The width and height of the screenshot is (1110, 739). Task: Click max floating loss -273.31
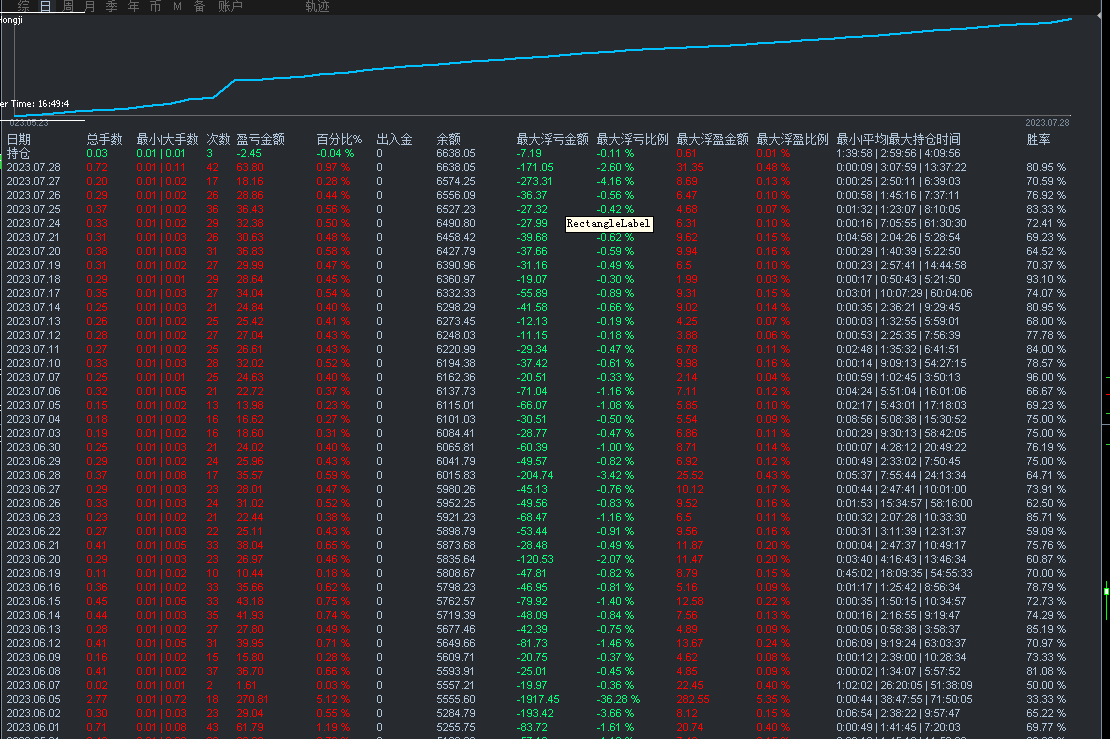coord(535,181)
